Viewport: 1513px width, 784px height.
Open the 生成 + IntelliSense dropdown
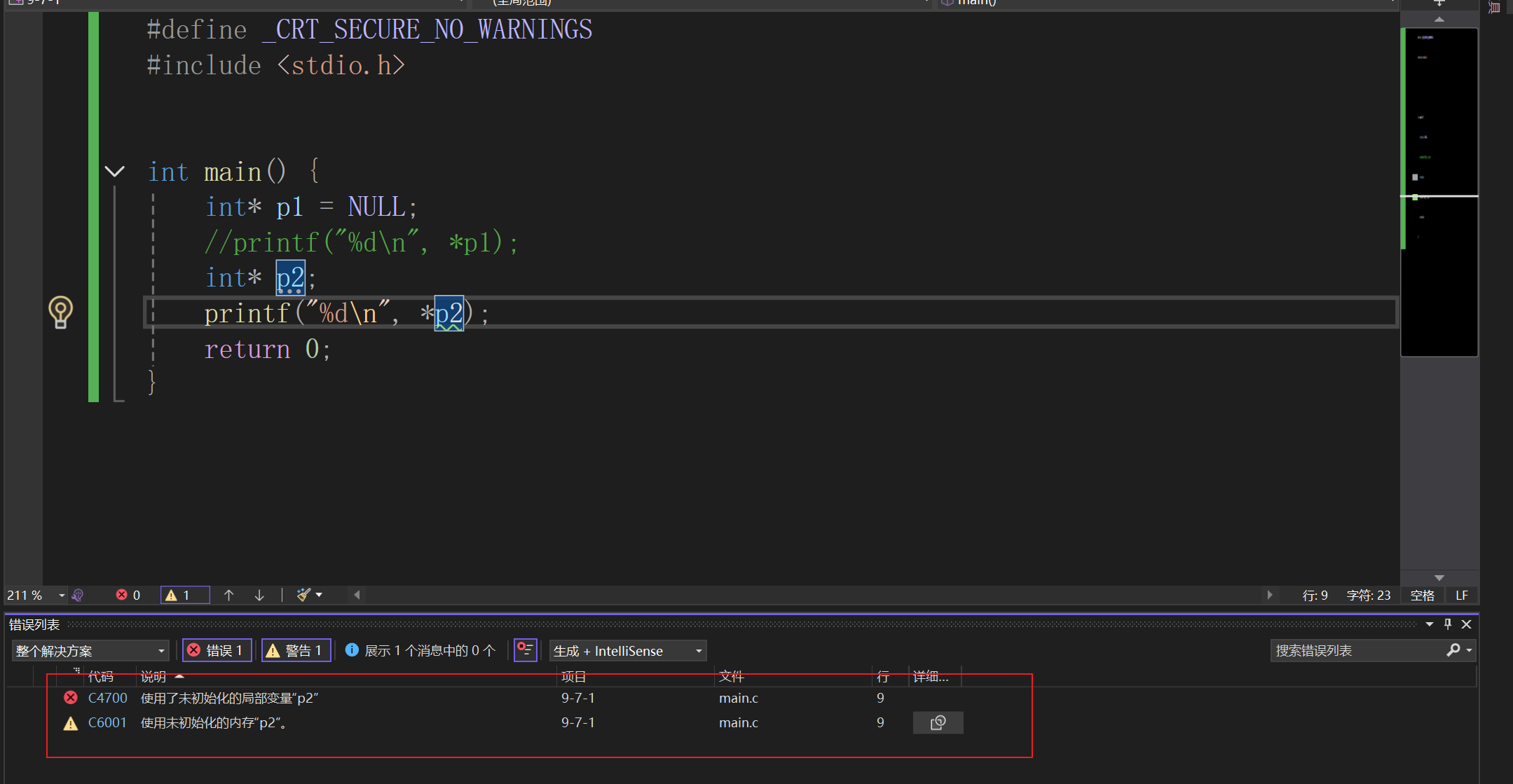pos(627,650)
